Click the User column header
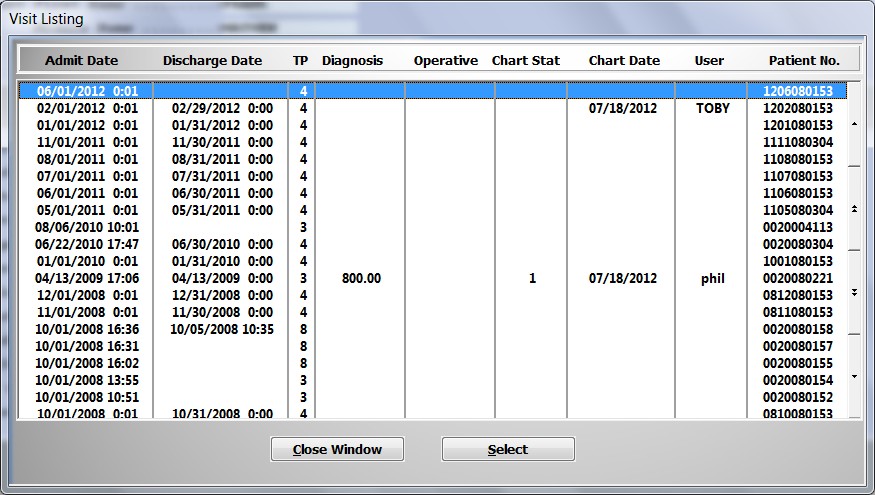 (x=709, y=60)
